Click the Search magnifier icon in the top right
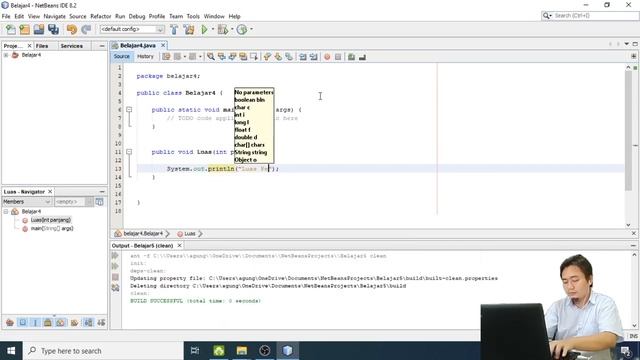This screenshot has height=360, width=640. click(547, 16)
